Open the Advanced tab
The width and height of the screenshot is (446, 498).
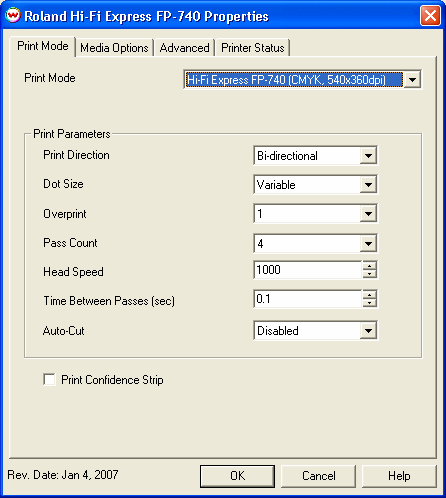click(184, 48)
